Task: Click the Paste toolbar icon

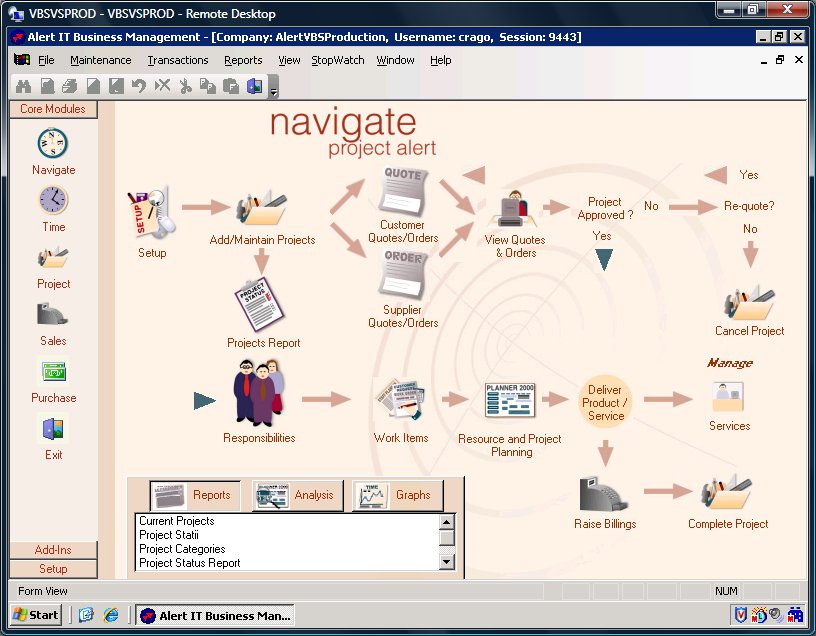Action: tap(231, 86)
